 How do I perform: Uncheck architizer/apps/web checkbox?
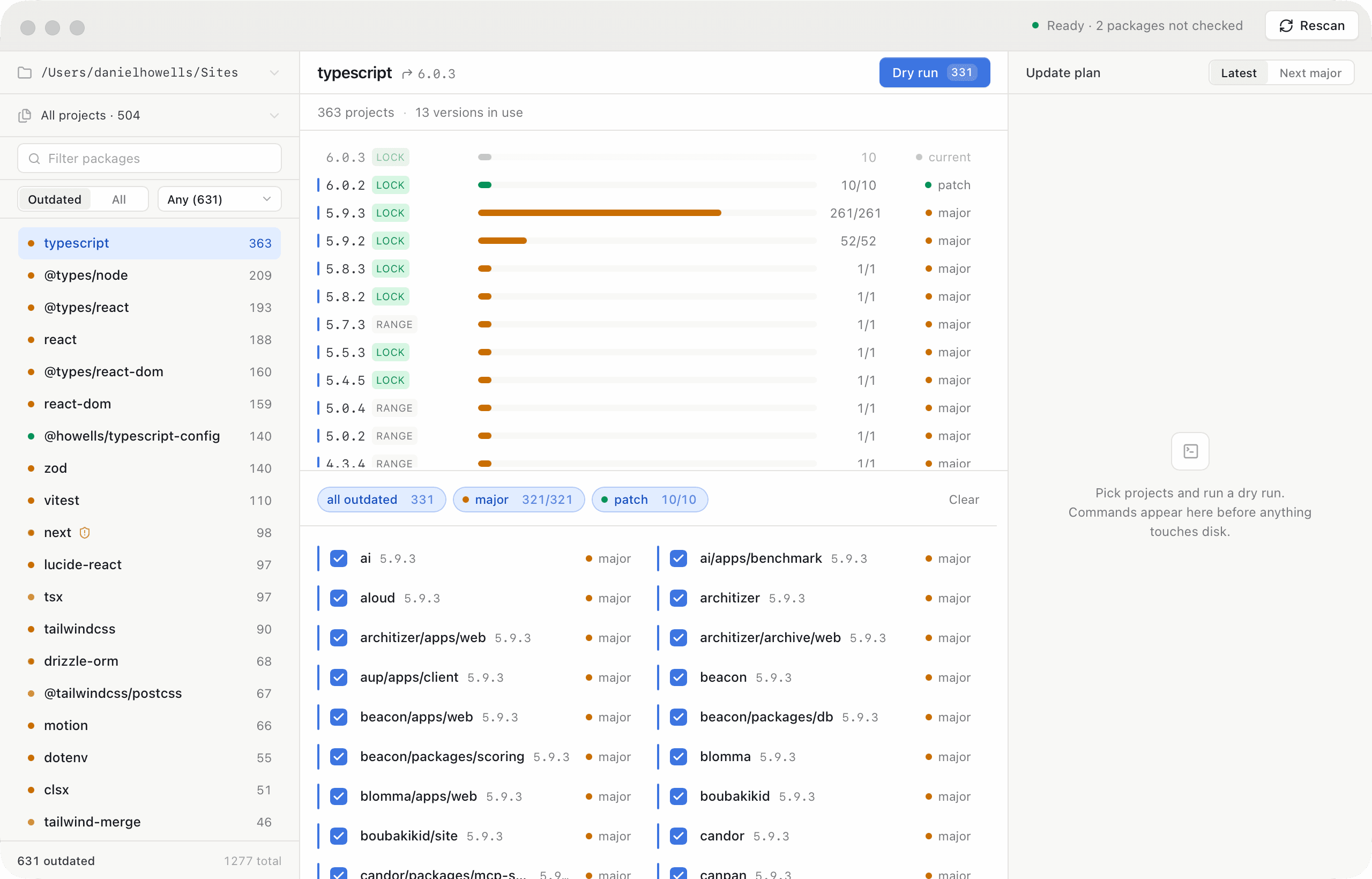pyautogui.click(x=339, y=638)
